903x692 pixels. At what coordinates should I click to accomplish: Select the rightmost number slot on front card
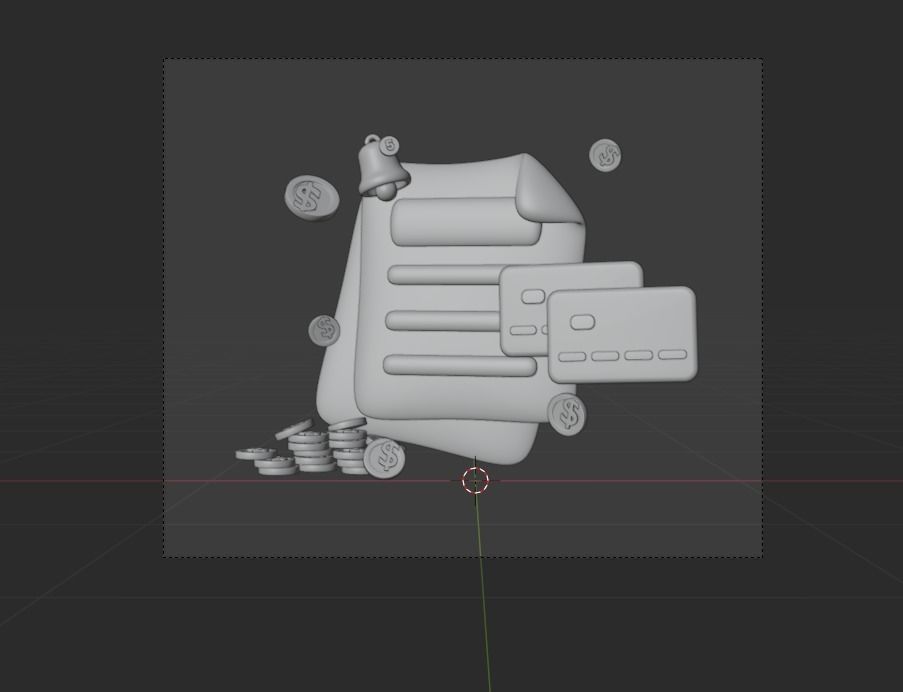click(x=673, y=355)
